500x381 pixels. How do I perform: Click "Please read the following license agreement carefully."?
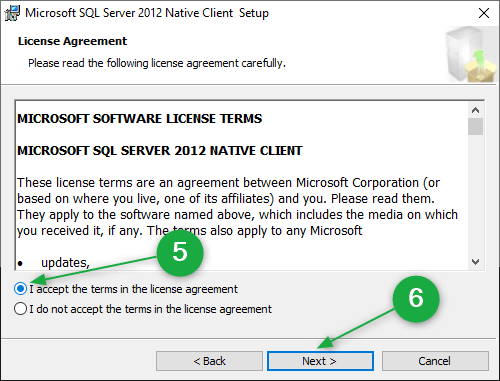click(x=157, y=63)
